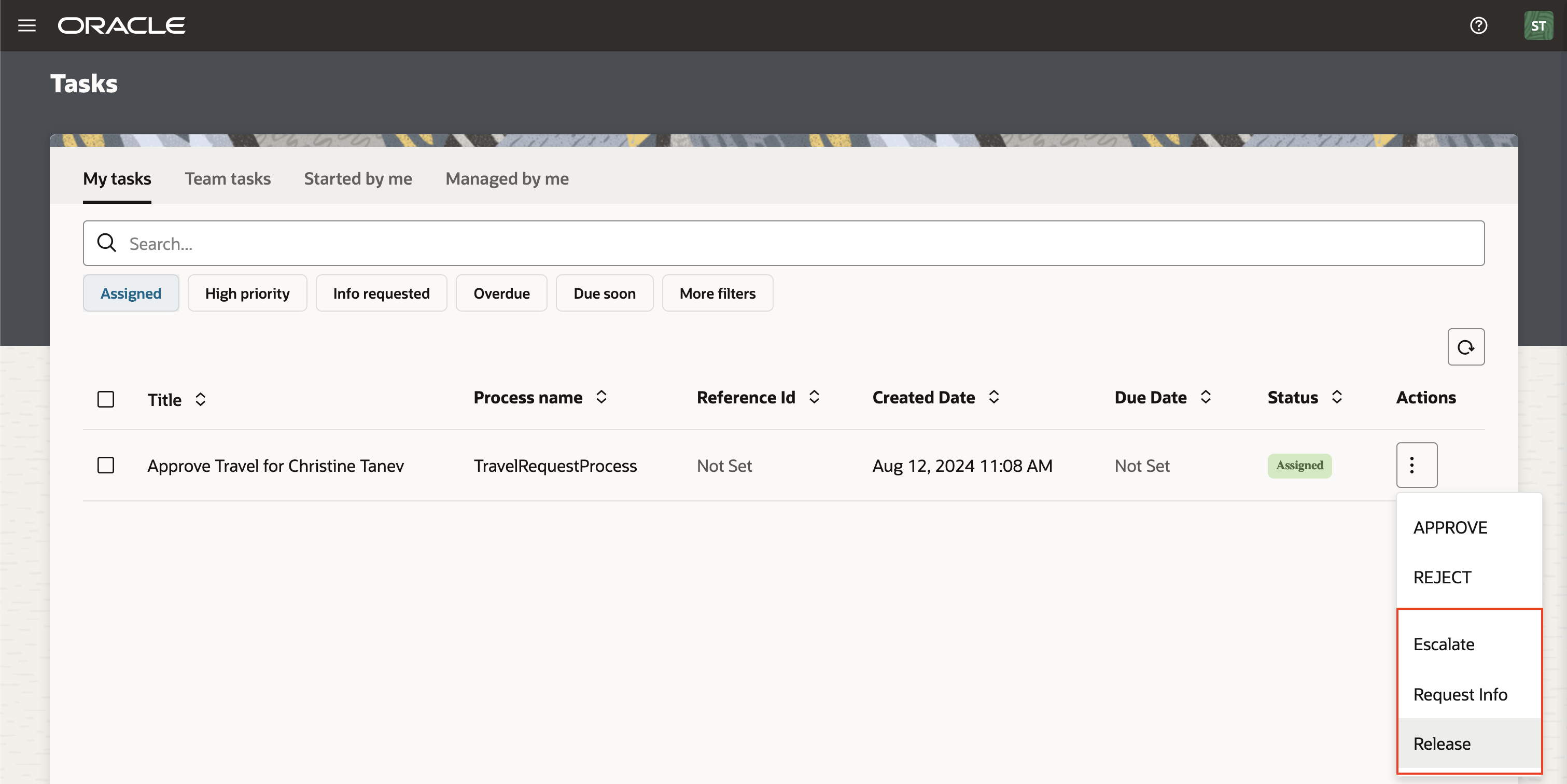Image resolution: width=1567 pixels, height=784 pixels.
Task: Select Escalate from the actions menu
Action: 1444,644
